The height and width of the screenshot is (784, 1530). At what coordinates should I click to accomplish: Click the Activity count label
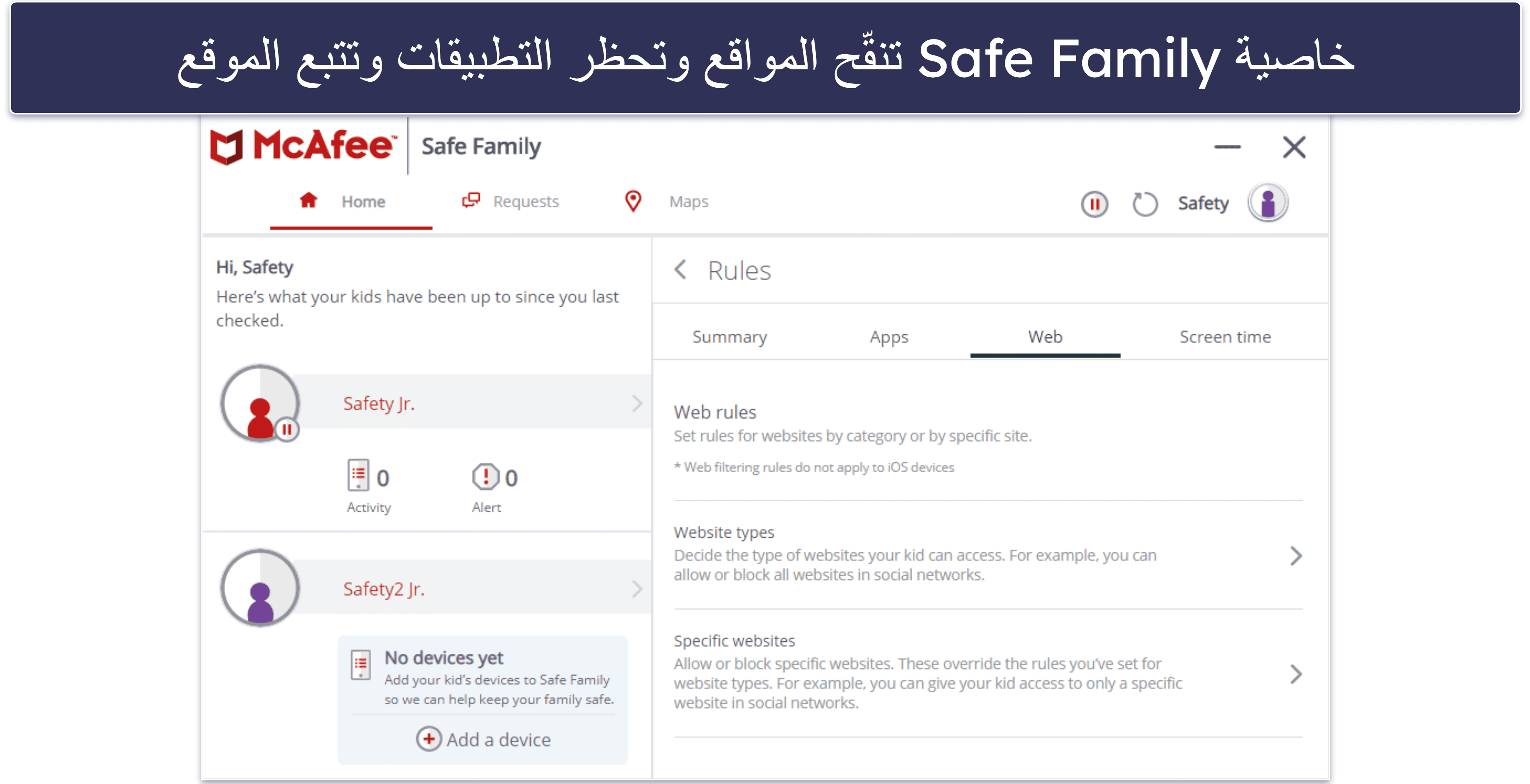point(369,507)
